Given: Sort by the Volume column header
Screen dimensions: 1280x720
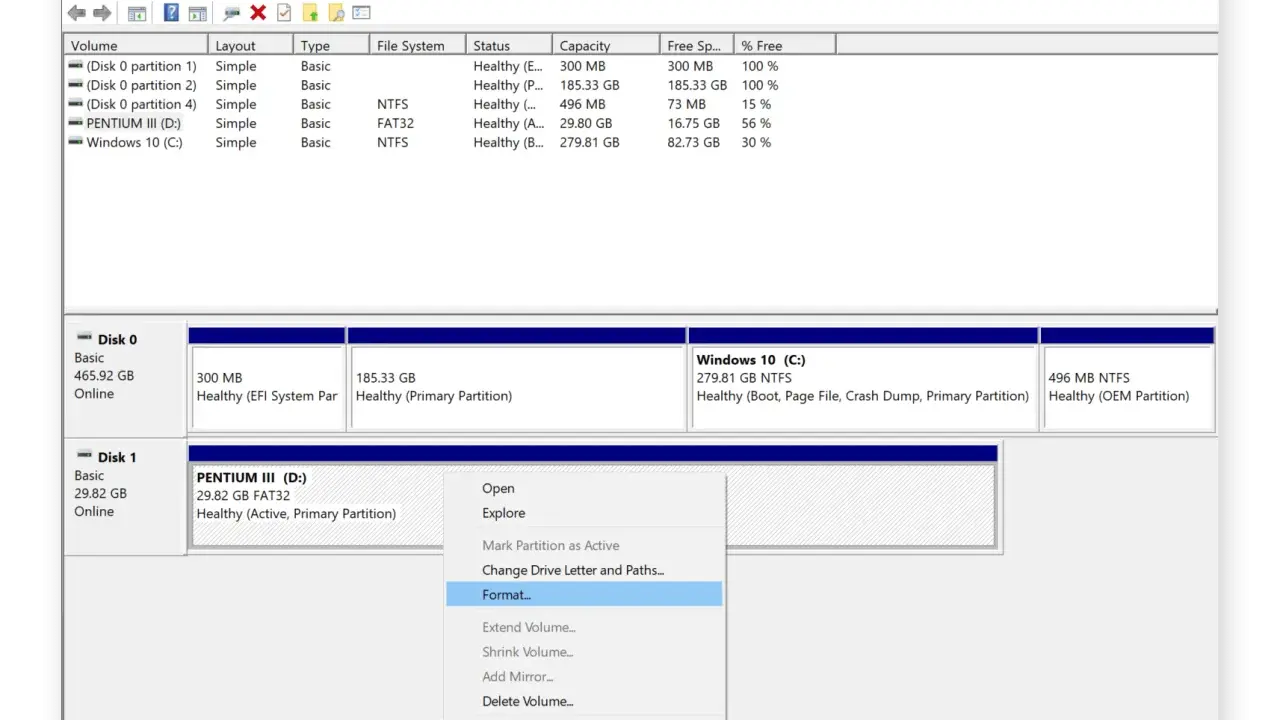Looking at the screenshot, I should click(136, 45).
